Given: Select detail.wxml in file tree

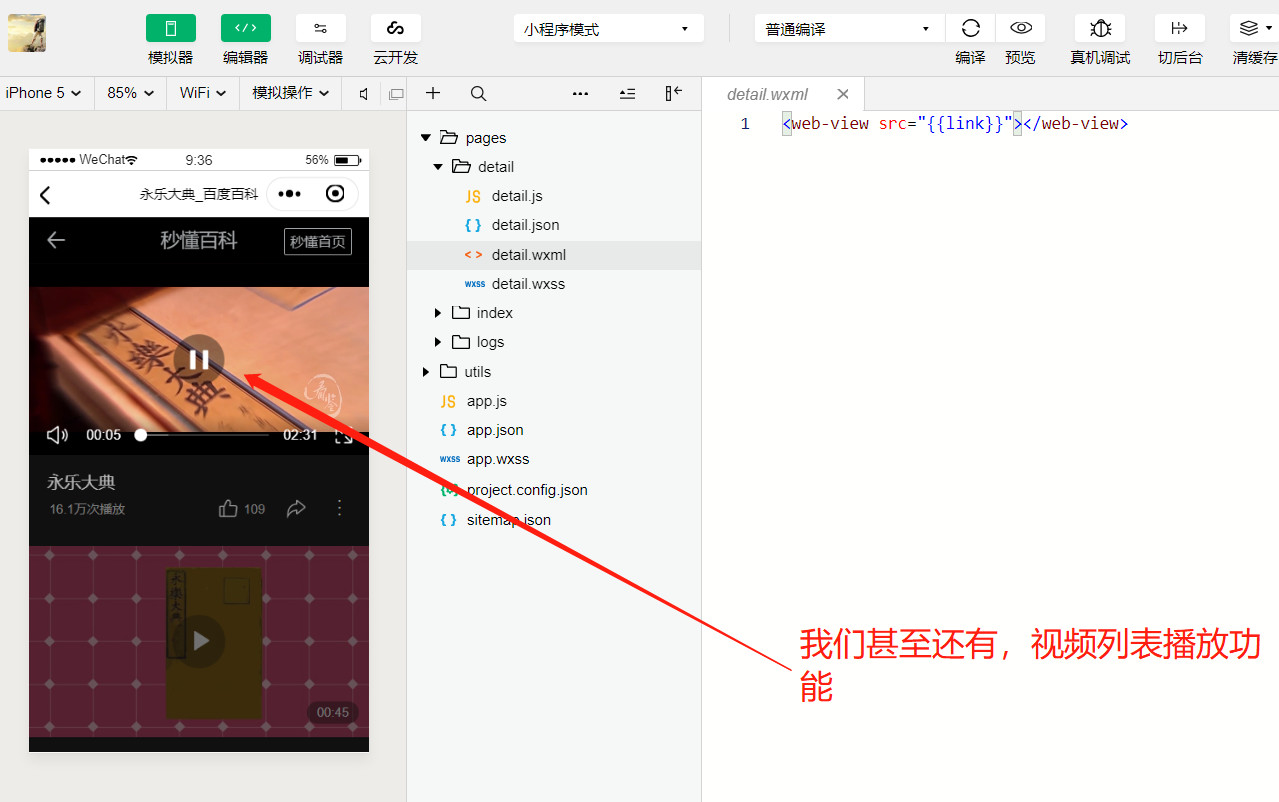Looking at the screenshot, I should [x=554, y=255].
